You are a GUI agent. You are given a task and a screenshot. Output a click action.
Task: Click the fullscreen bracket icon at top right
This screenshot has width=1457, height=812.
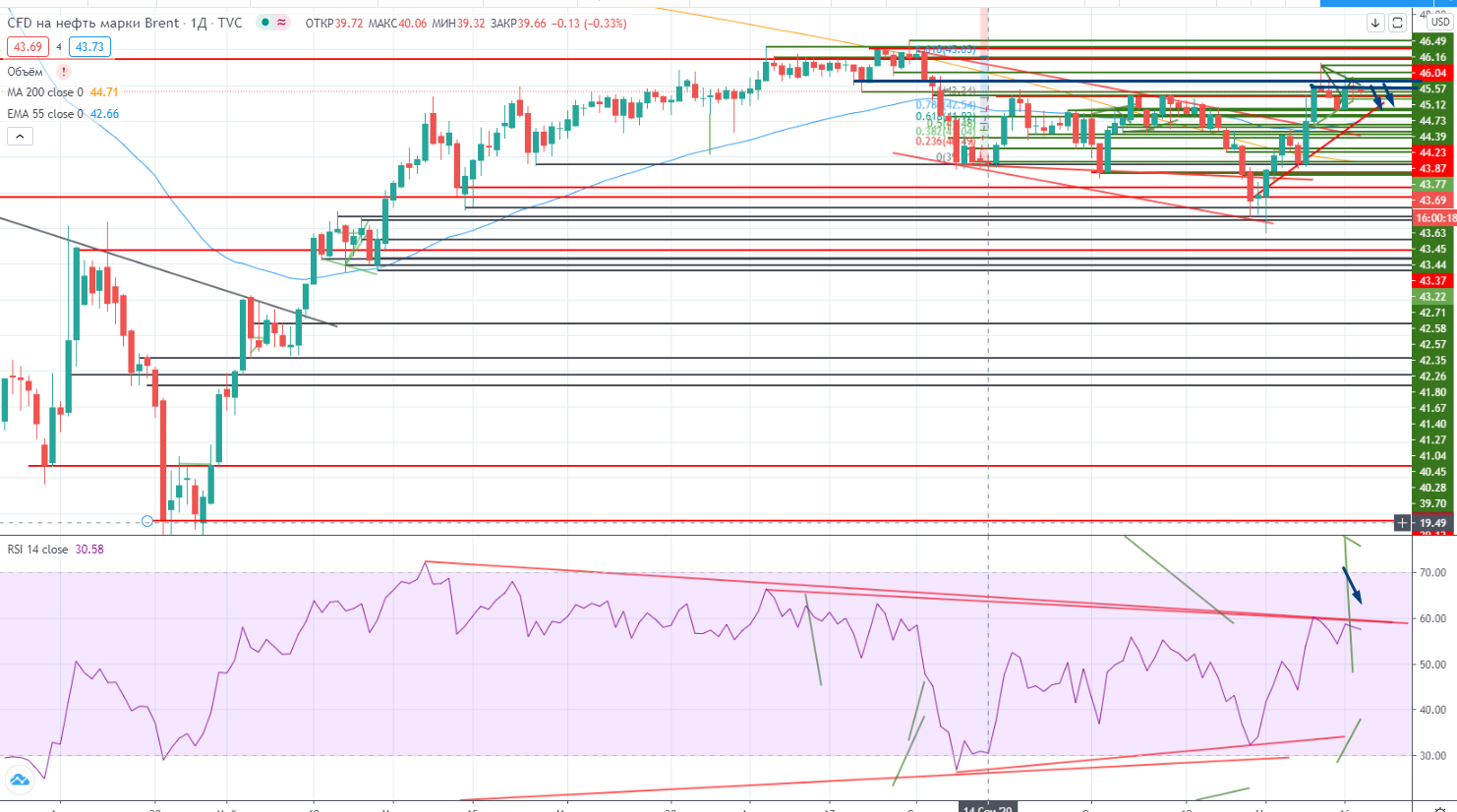point(1397,23)
